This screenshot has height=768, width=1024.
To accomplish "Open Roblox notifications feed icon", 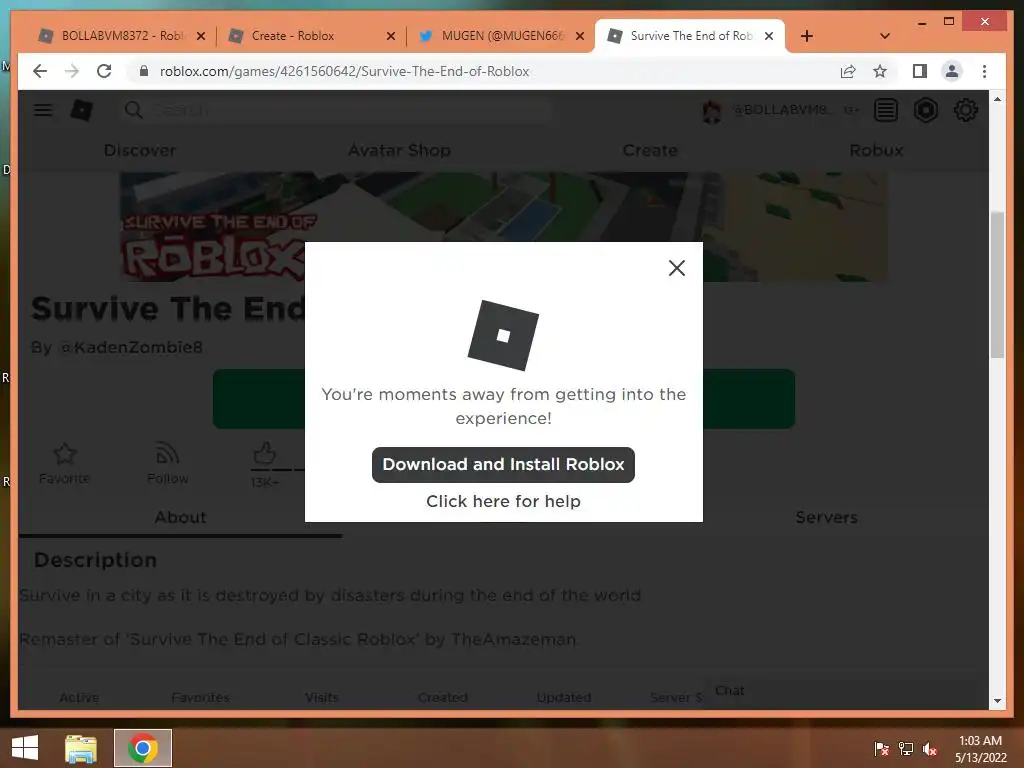I will tap(886, 110).
